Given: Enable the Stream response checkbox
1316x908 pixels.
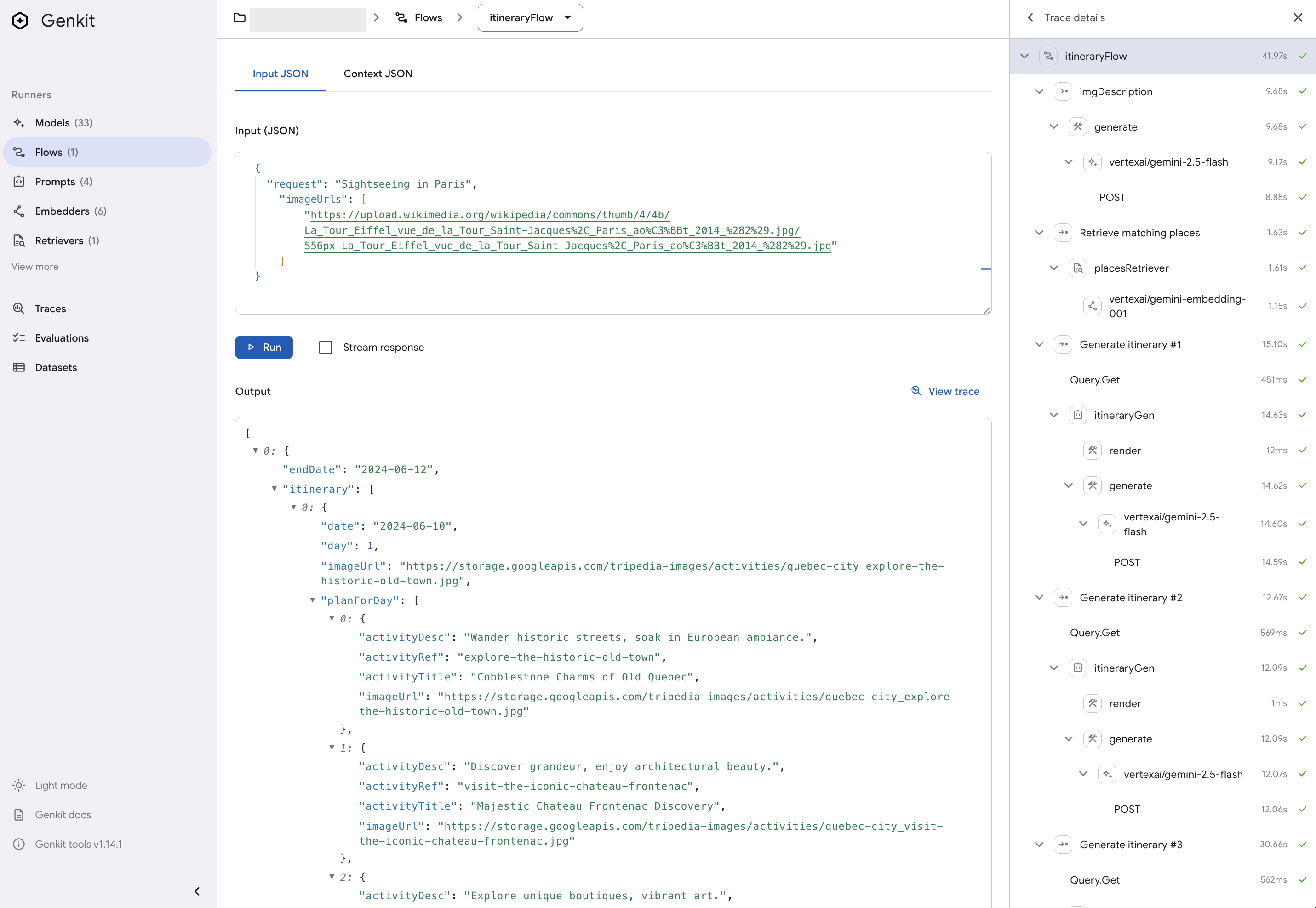Looking at the screenshot, I should pyautogui.click(x=326, y=347).
